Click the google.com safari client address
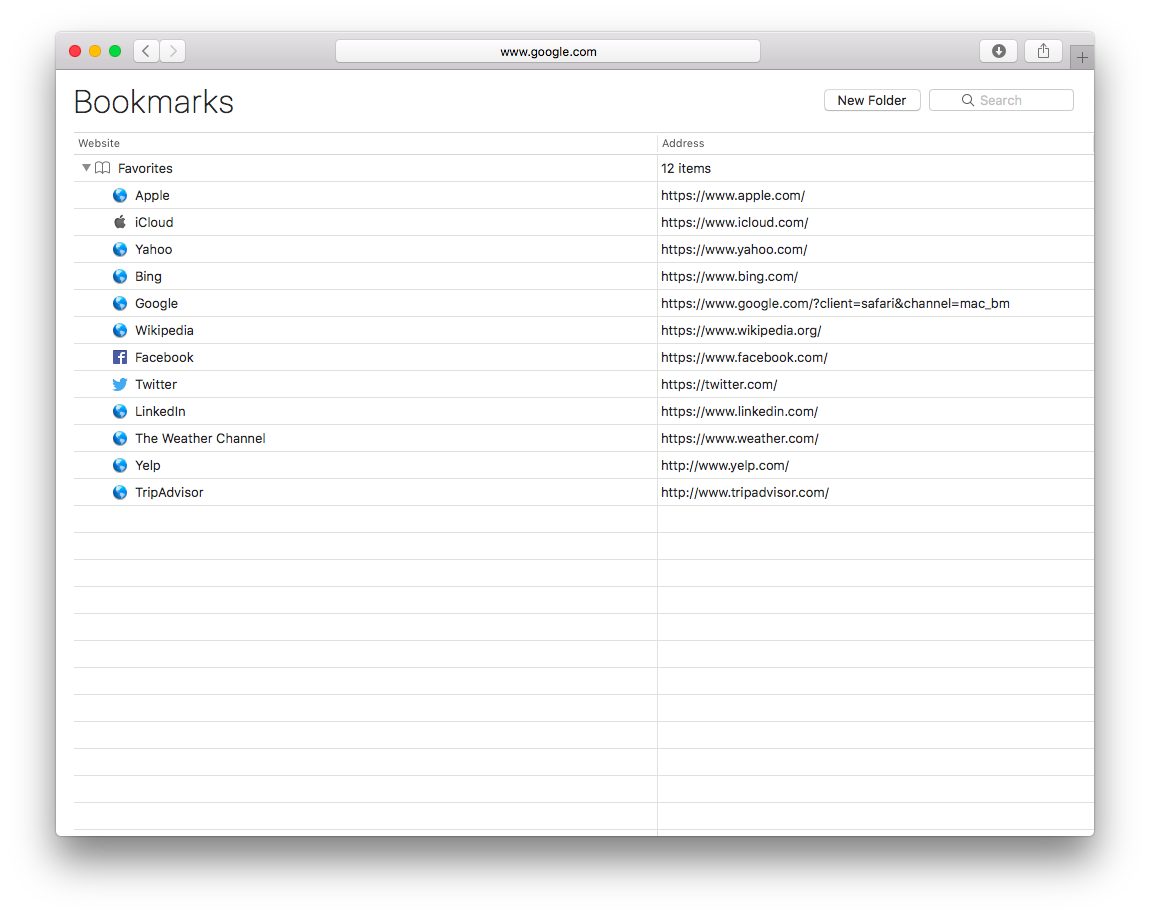This screenshot has height=916, width=1150. click(x=835, y=304)
